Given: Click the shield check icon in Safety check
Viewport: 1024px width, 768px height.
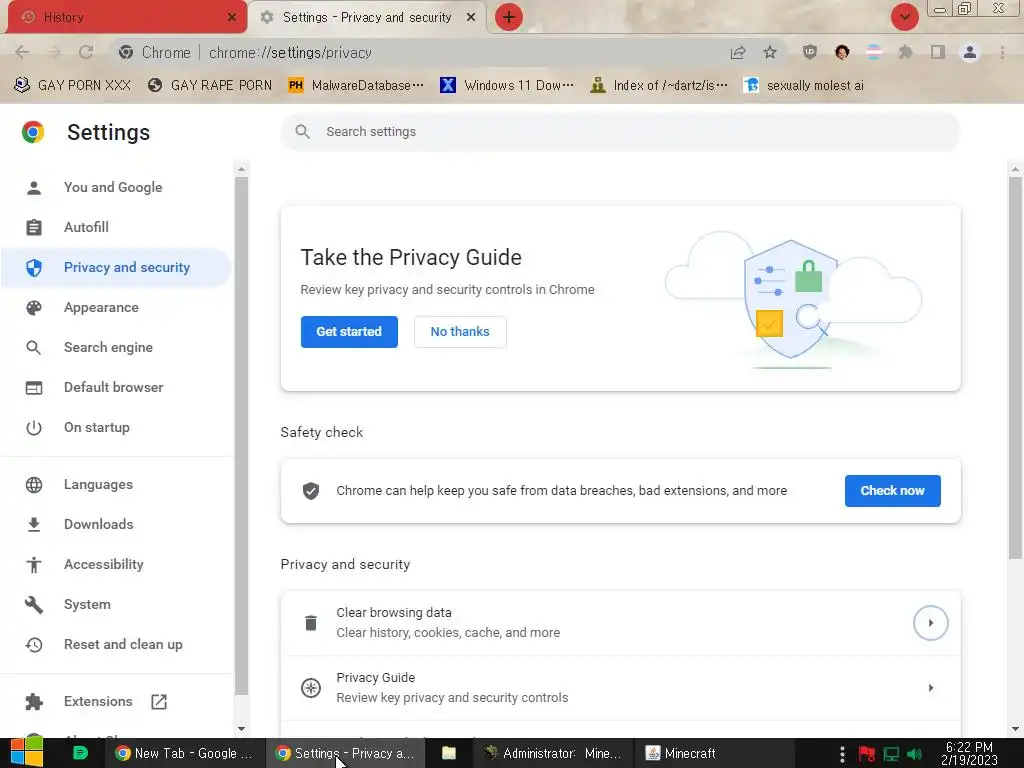Looking at the screenshot, I should point(311,491).
